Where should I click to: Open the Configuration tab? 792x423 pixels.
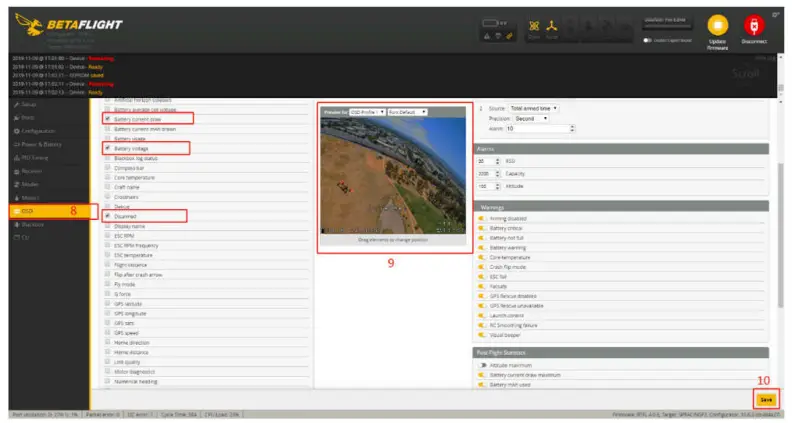pyautogui.click(x=48, y=131)
